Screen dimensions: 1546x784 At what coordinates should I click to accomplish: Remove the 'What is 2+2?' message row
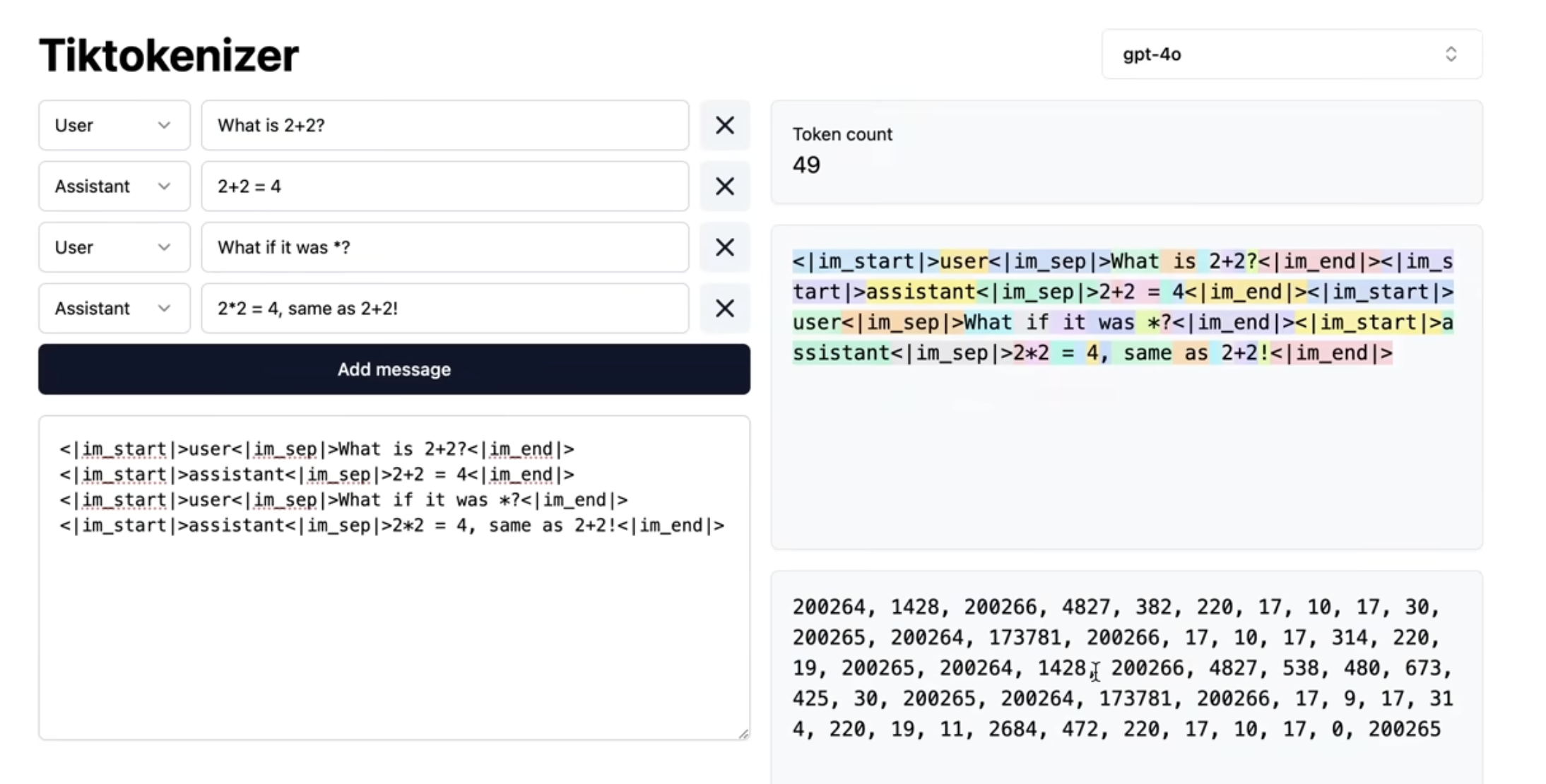click(724, 126)
